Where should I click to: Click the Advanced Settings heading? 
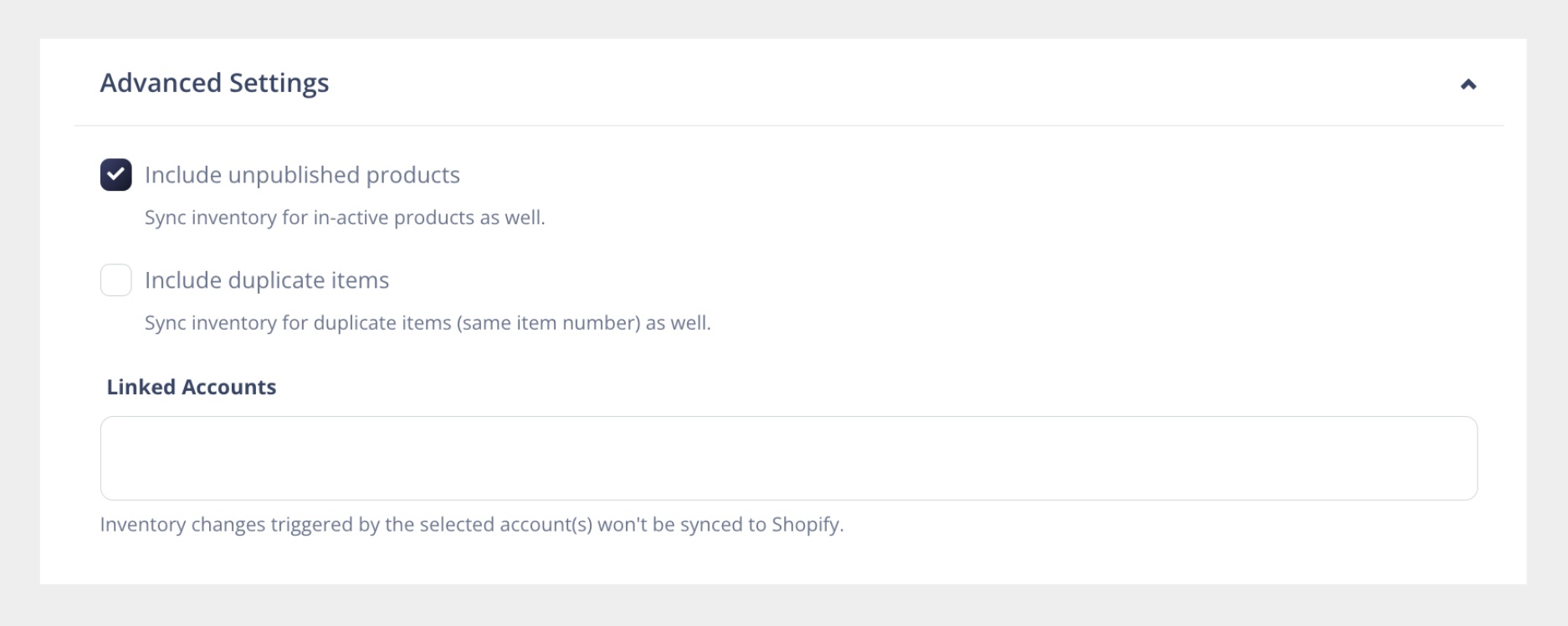click(x=214, y=83)
